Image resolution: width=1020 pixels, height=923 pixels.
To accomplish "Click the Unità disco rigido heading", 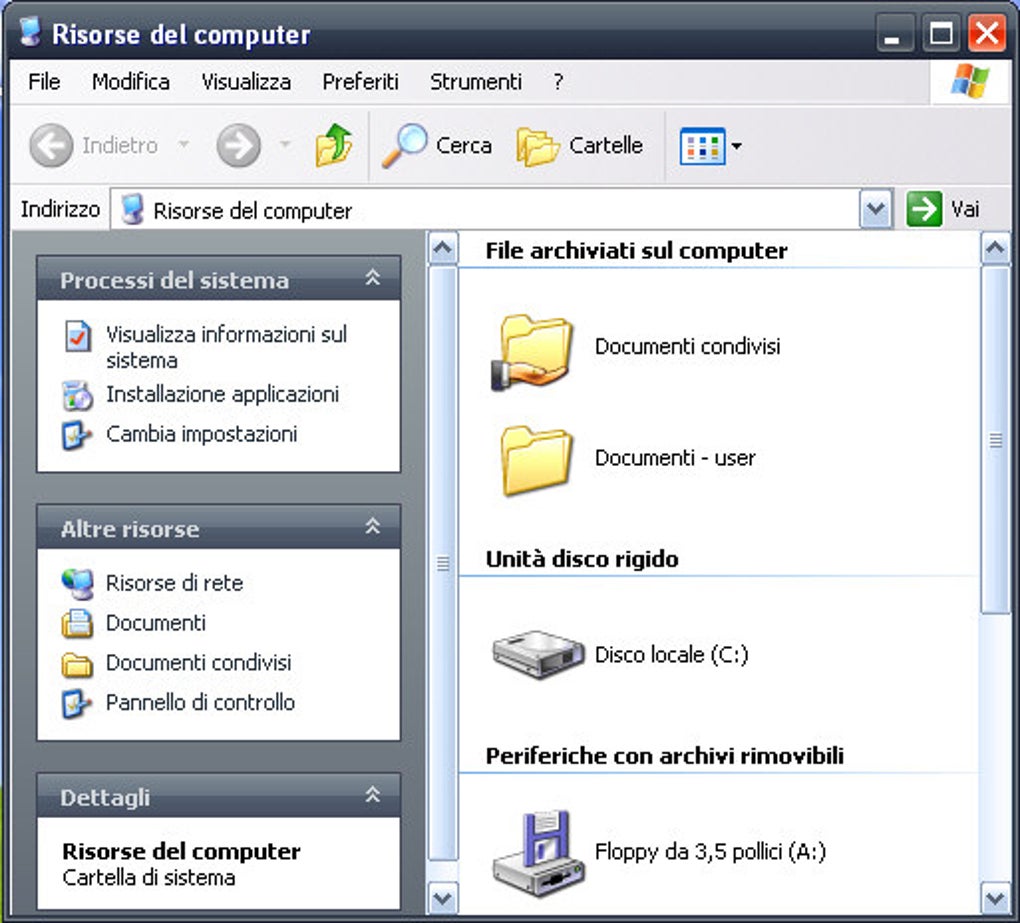I will click(582, 559).
